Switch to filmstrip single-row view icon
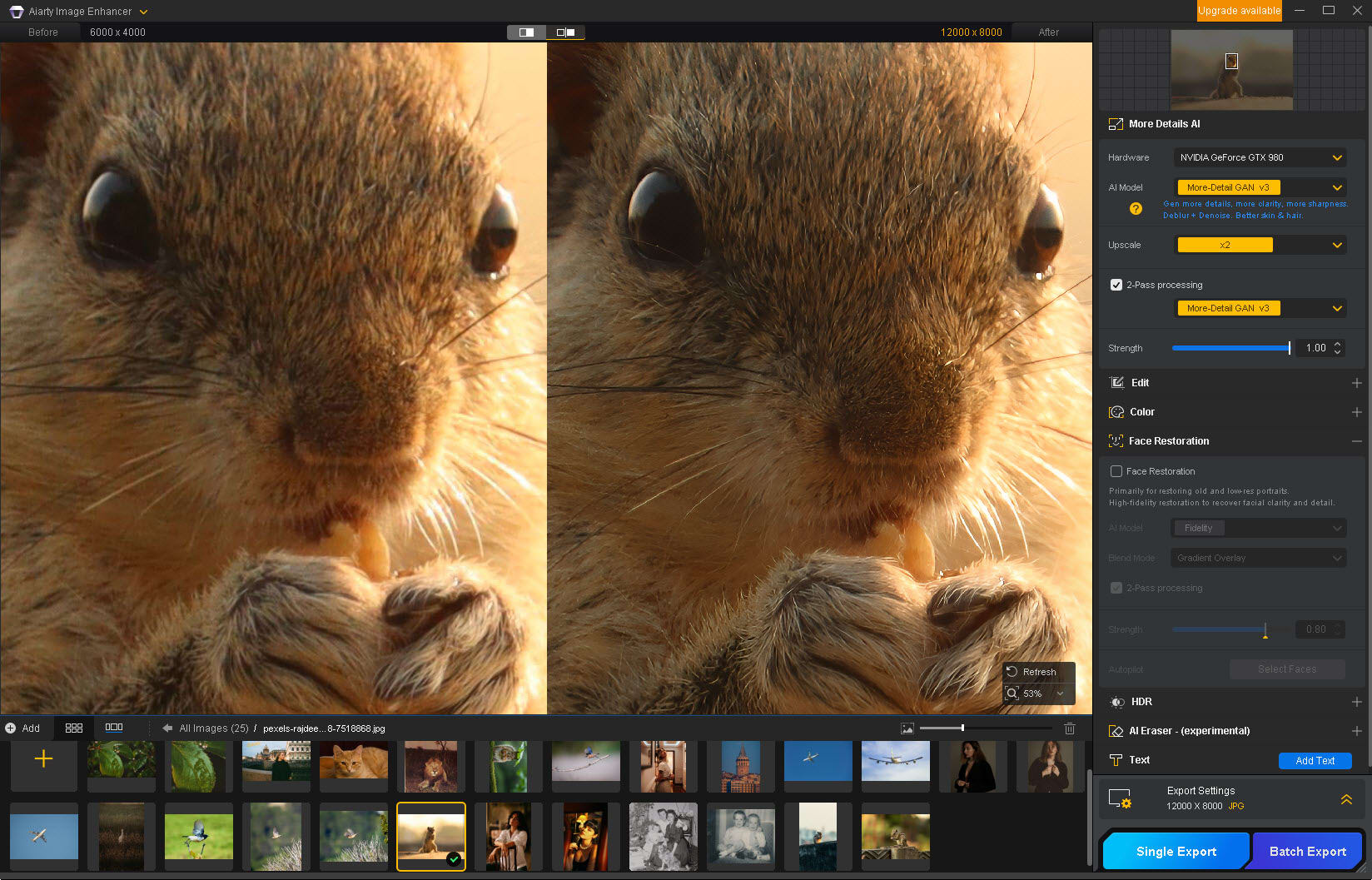This screenshot has width=1372, height=880. [x=114, y=728]
